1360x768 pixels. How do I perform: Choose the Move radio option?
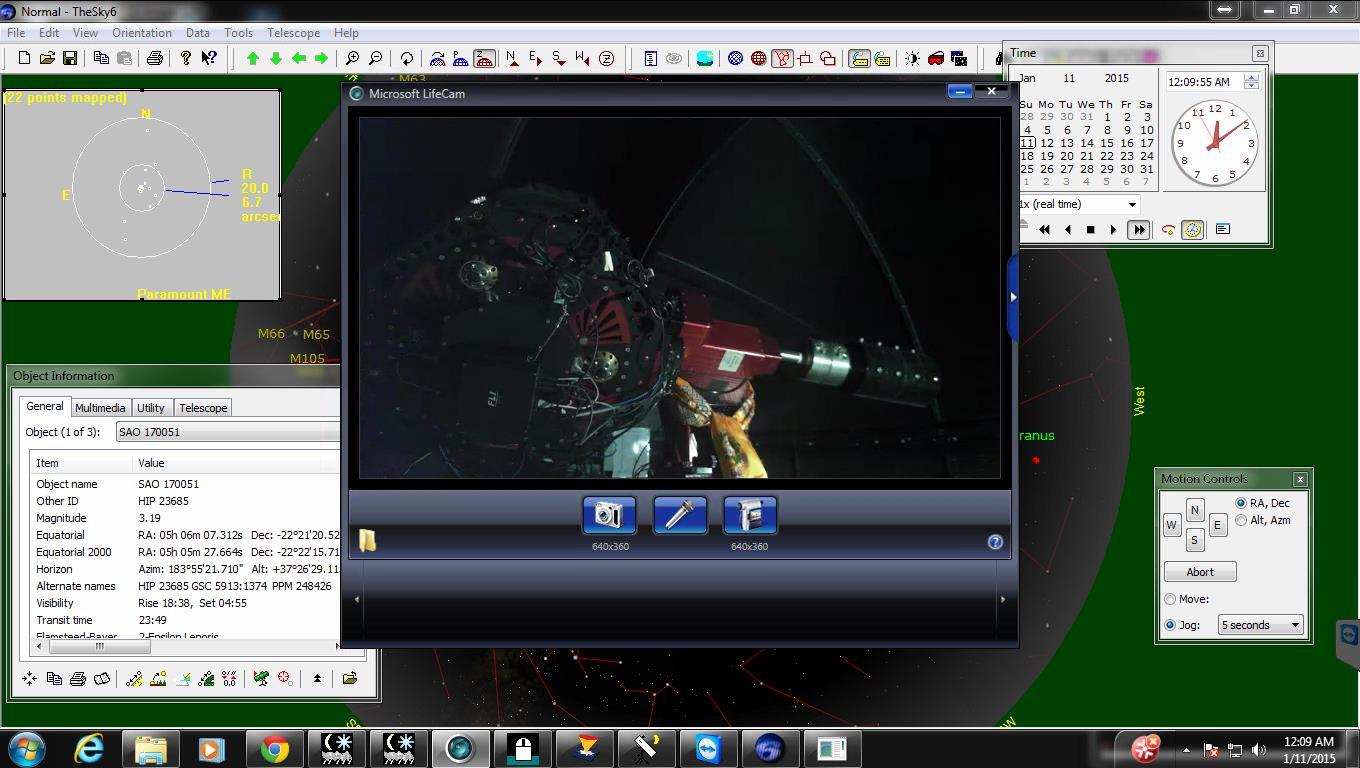[x=1170, y=599]
